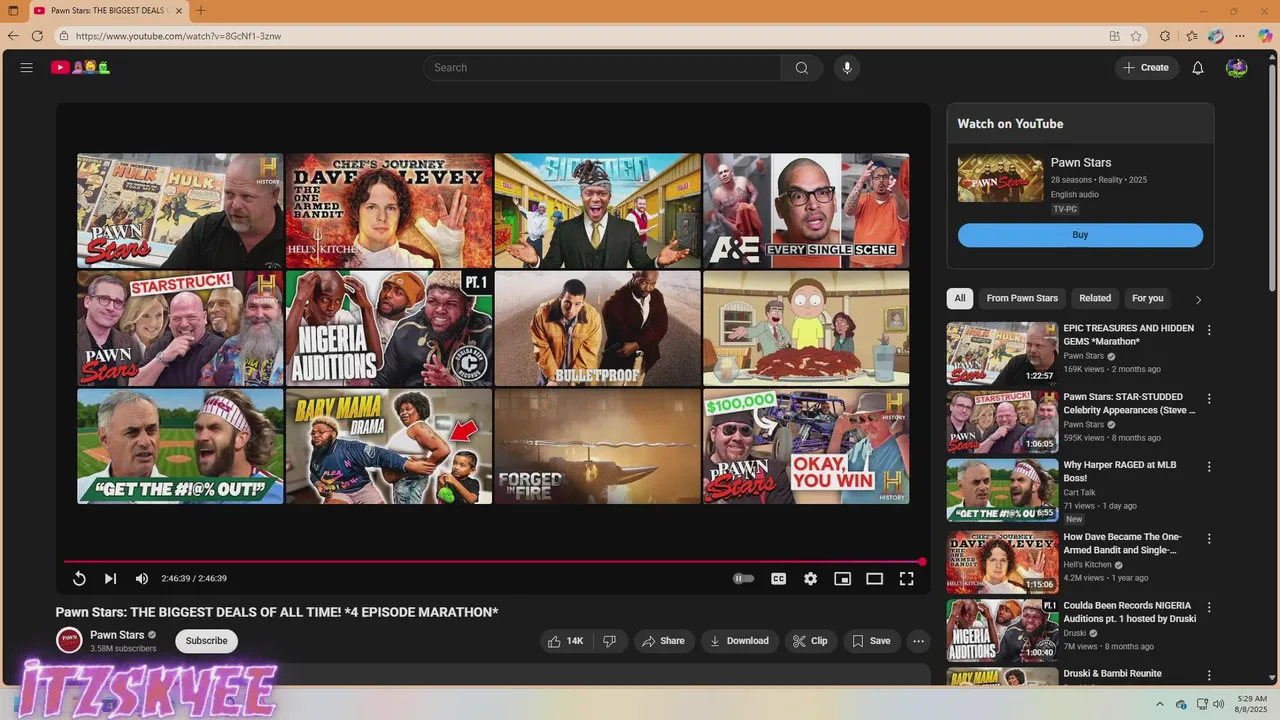
Task: Replay the video
Action: 79,578
